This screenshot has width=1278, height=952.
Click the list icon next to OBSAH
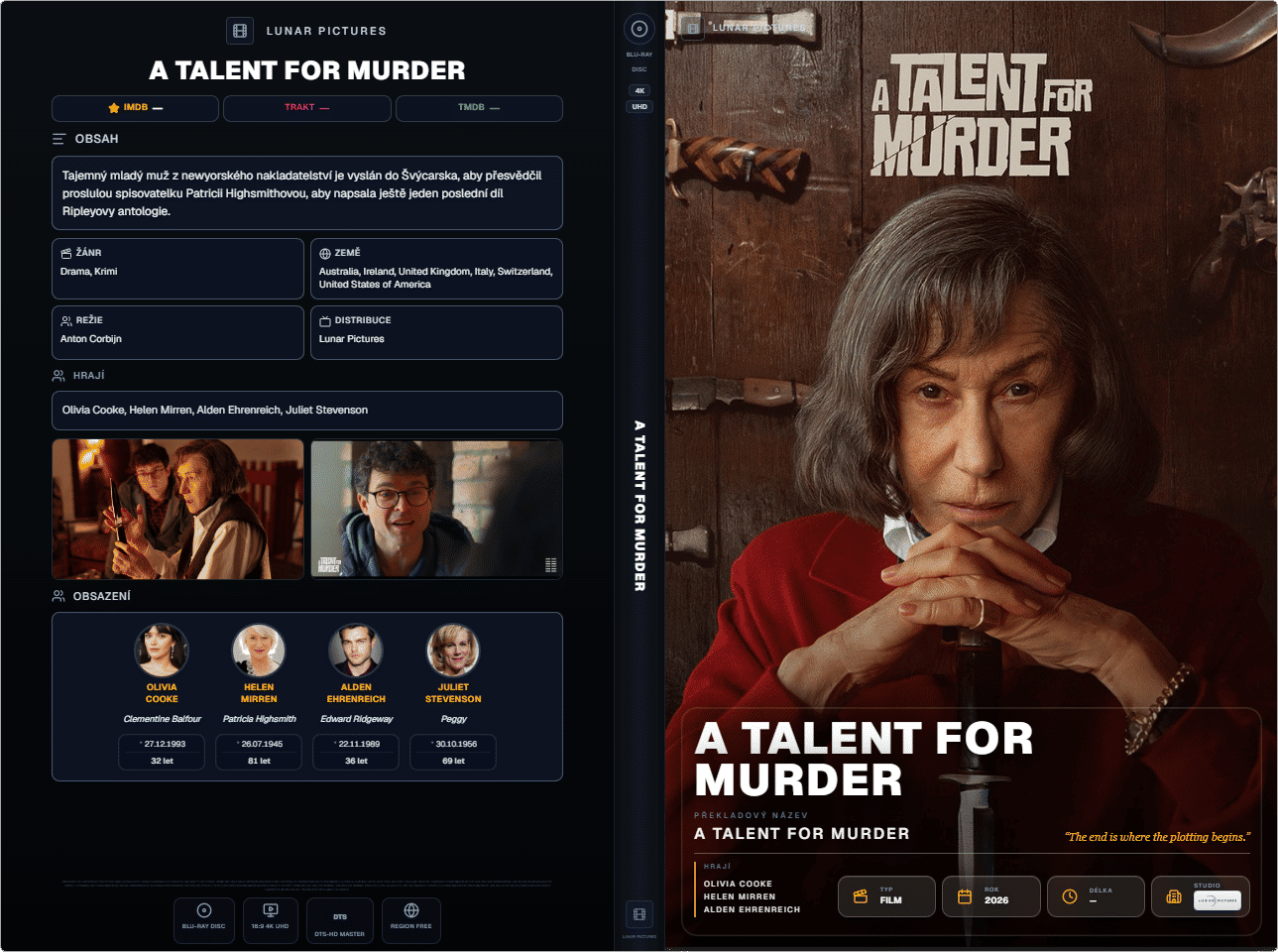pyautogui.click(x=59, y=139)
